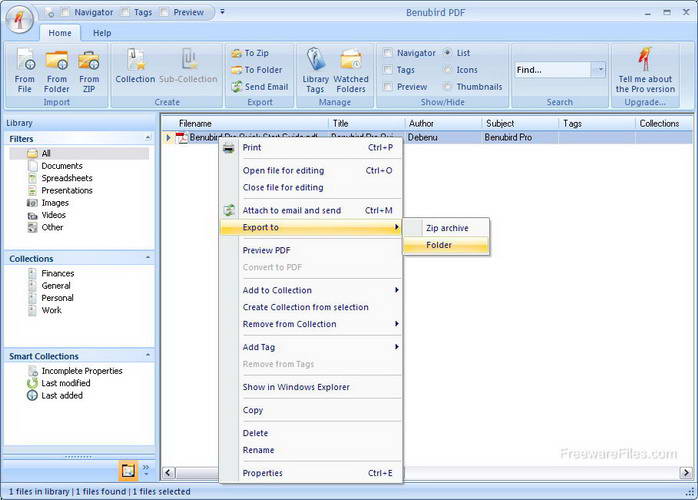Image resolution: width=698 pixels, height=500 pixels.
Task: Choose Show in Windows Explorer
Action: [312, 387]
